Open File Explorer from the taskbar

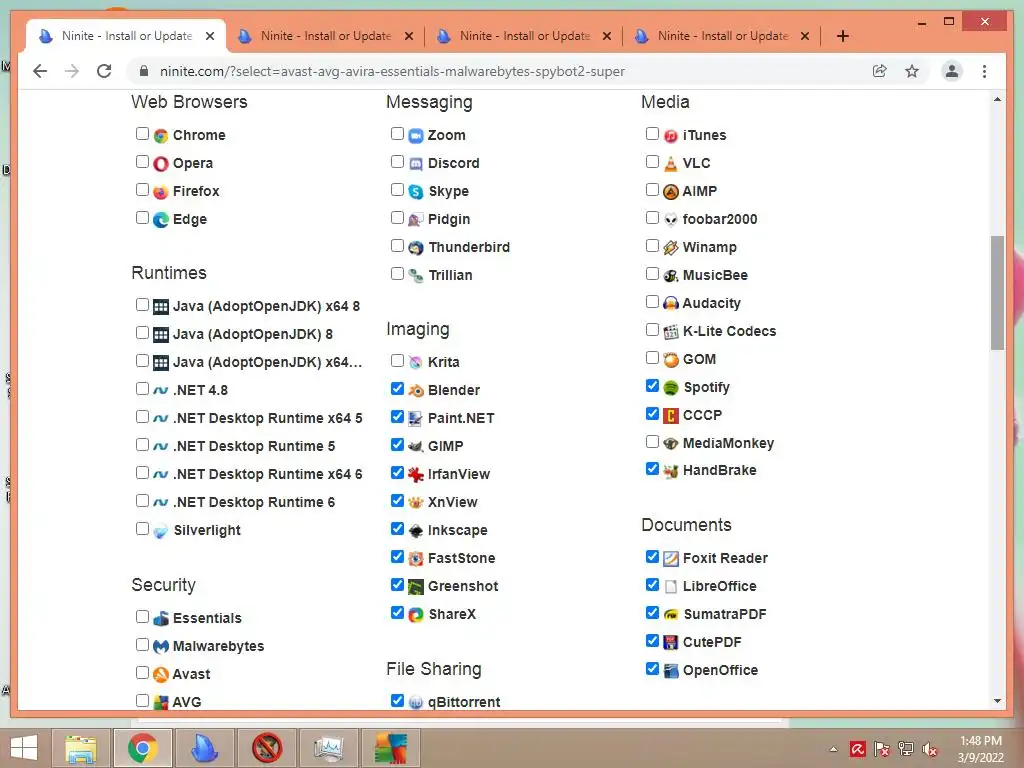(81, 748)
